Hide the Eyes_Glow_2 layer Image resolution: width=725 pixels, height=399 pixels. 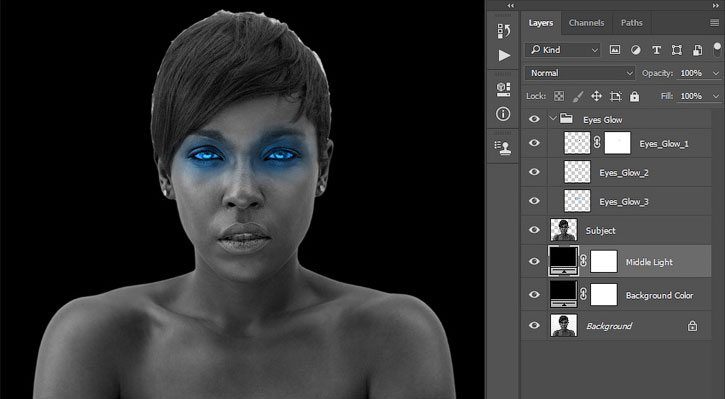point(534,172)
